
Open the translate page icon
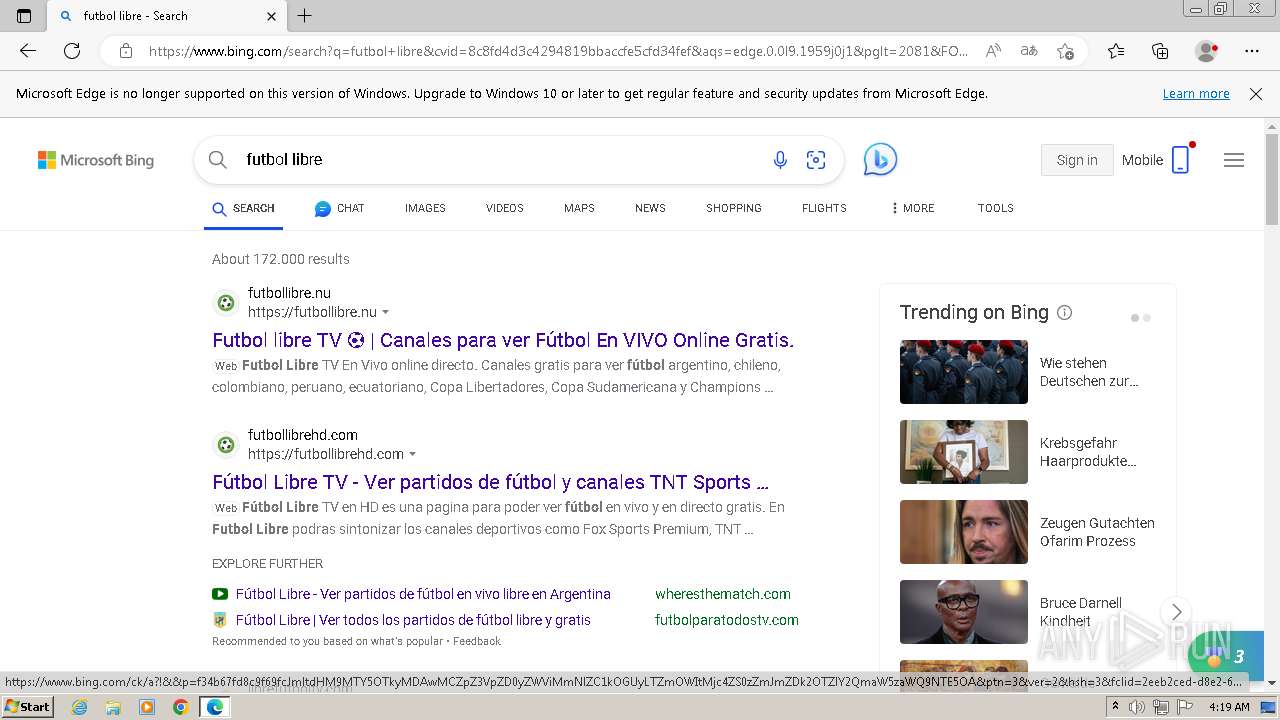click(x=1029, y=51)
